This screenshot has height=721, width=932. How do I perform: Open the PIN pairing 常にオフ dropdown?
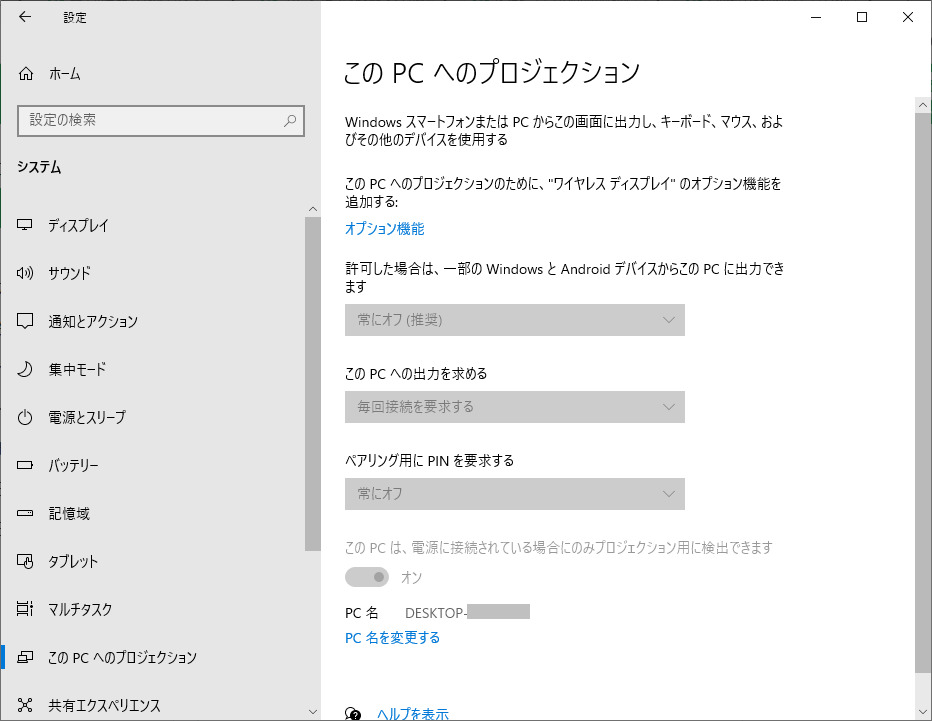point(514,494)
